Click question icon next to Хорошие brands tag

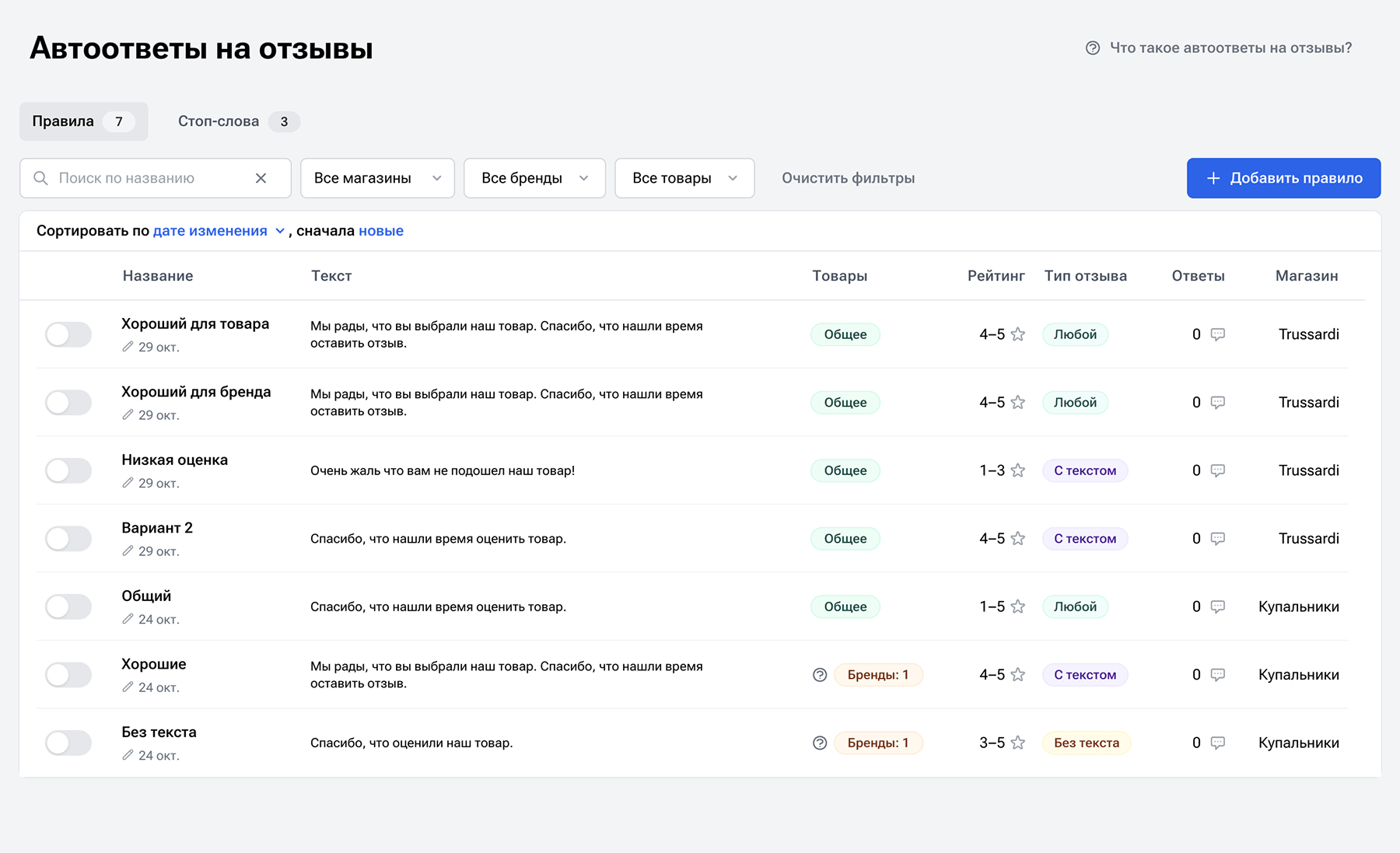[820, 675]
